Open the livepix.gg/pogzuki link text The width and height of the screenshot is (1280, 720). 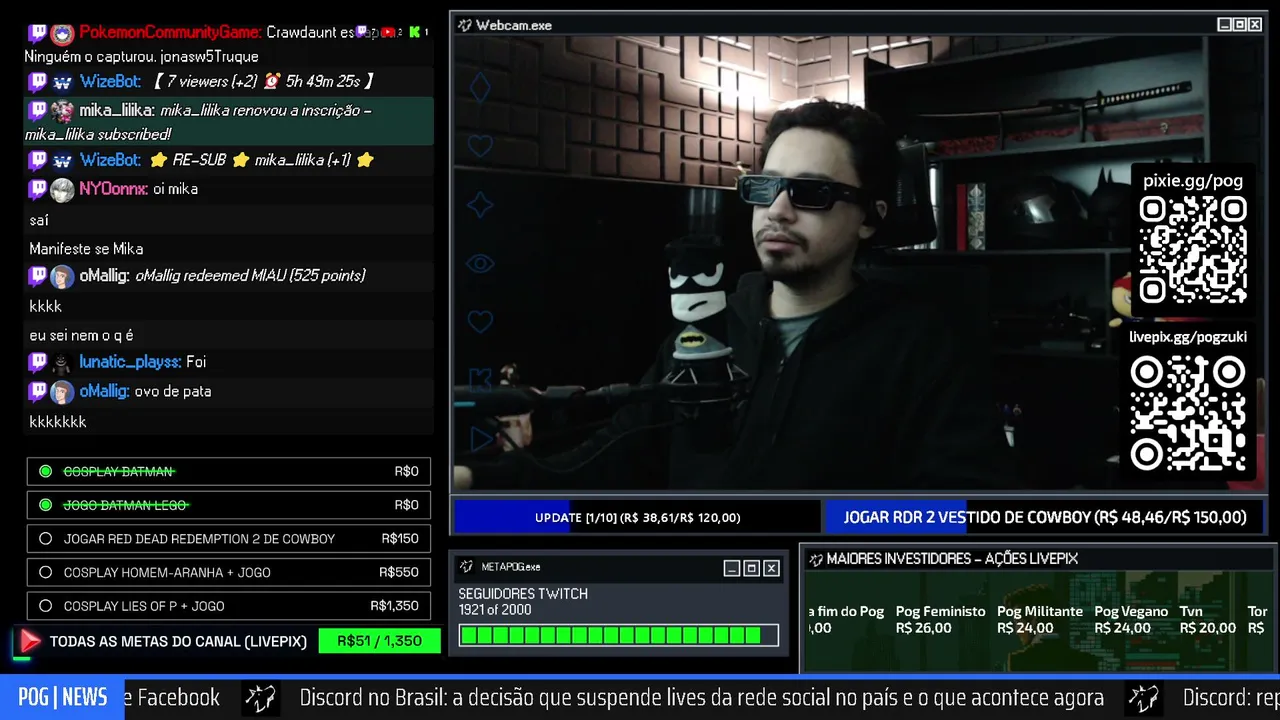coord(1188,337)
